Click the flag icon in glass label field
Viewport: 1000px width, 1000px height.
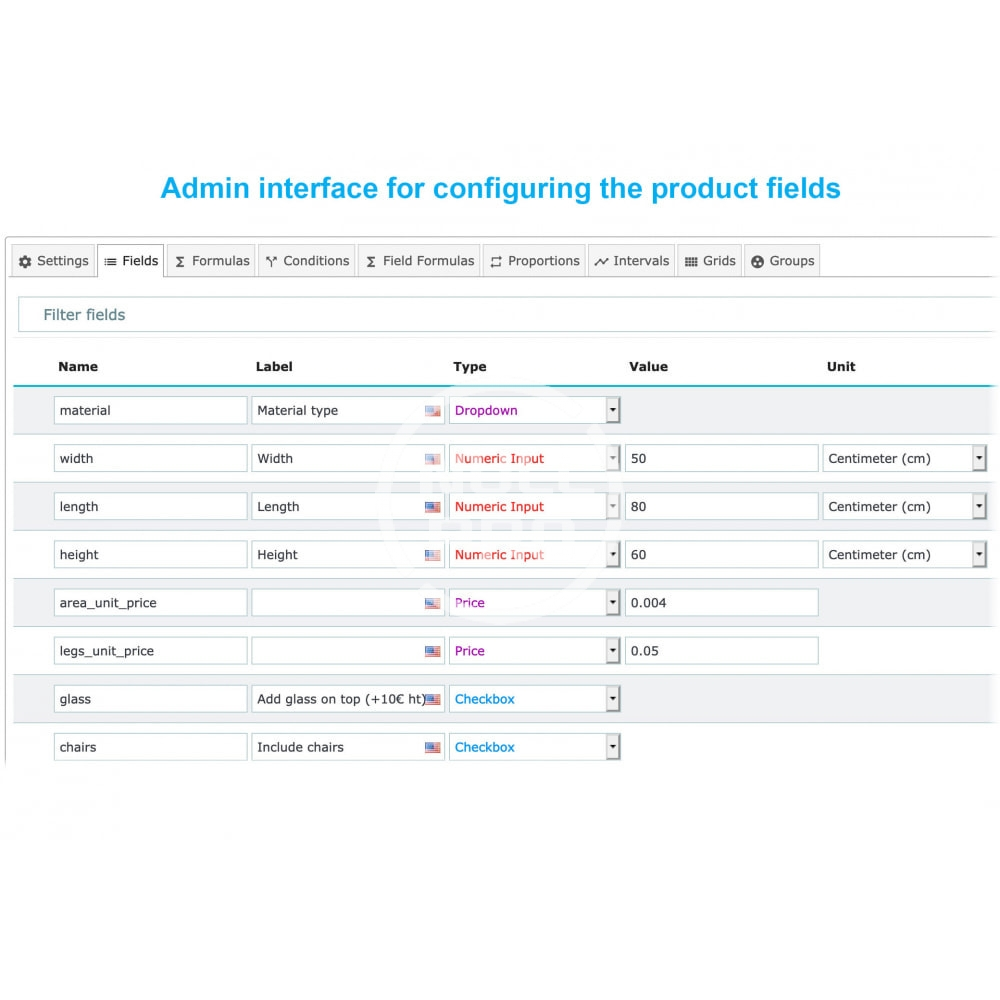coord(432,699)
